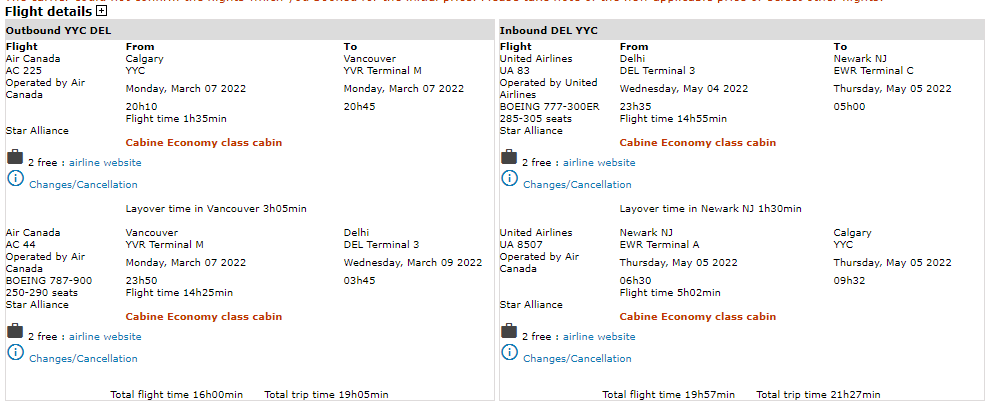Open the airline website link for Vancouver–Delhi flight
Viewport: 991px width, 410px height.
coord(105,337)
